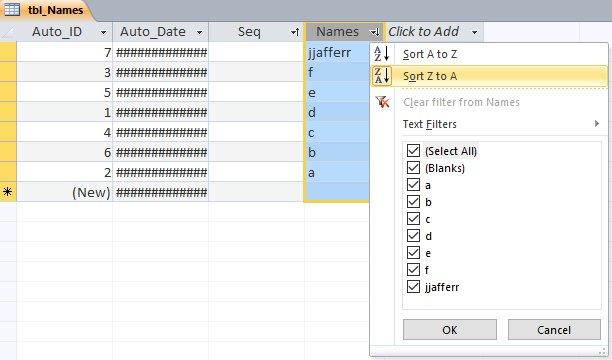Select Clear filter from Names

point(489,102)
